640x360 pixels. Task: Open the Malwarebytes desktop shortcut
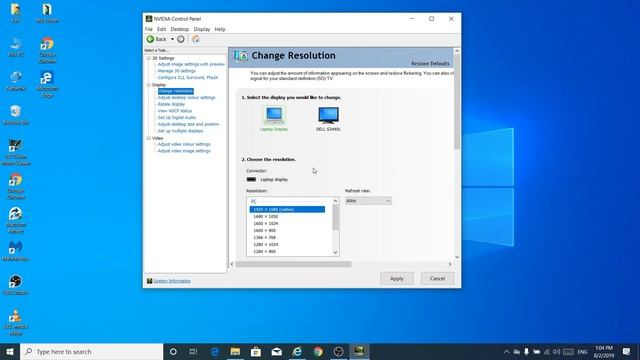(16, 251)
